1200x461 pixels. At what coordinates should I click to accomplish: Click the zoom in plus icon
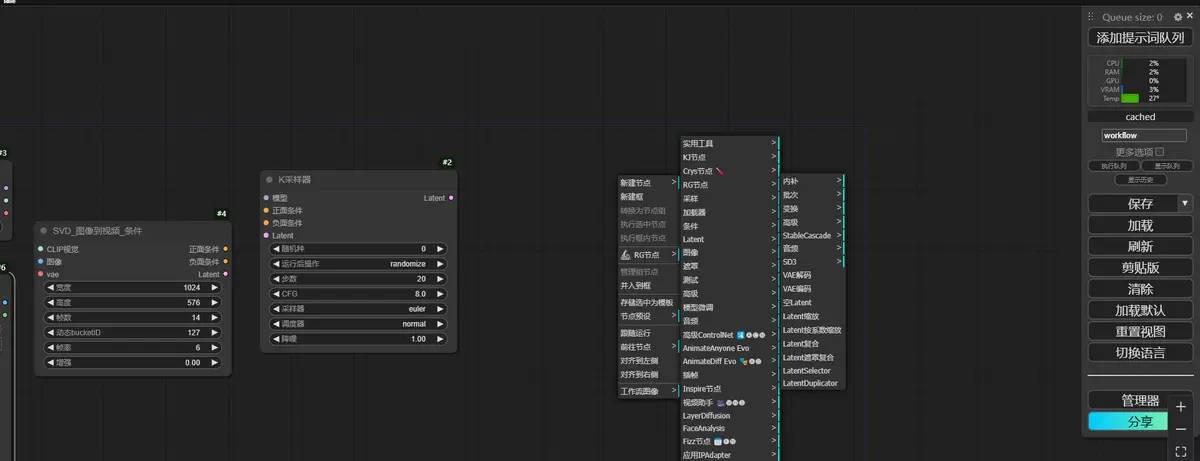tap(1181, 407)
